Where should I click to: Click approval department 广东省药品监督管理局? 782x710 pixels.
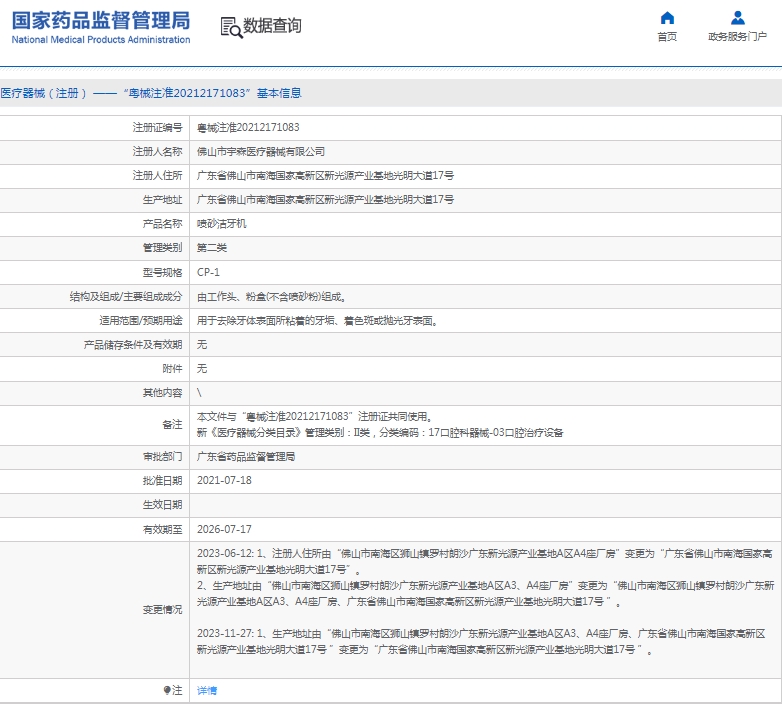pyautogui.click(x=246, y=457)
